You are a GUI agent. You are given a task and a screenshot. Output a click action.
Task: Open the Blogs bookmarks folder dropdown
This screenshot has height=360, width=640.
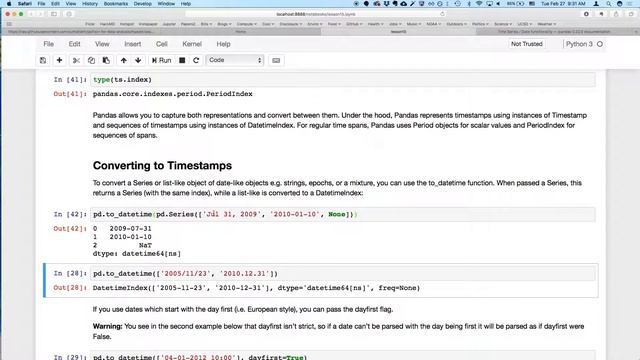(x=224, y=24)
